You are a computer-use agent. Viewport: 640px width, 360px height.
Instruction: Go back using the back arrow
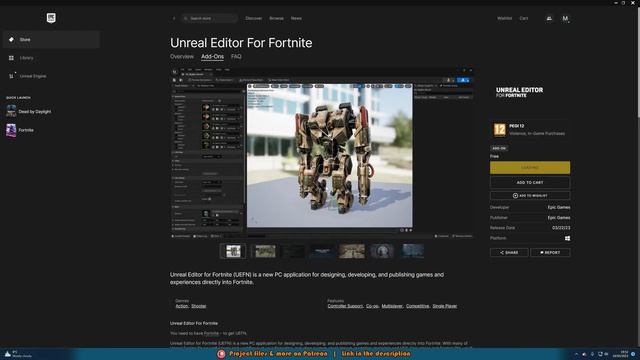click(174, 18)
